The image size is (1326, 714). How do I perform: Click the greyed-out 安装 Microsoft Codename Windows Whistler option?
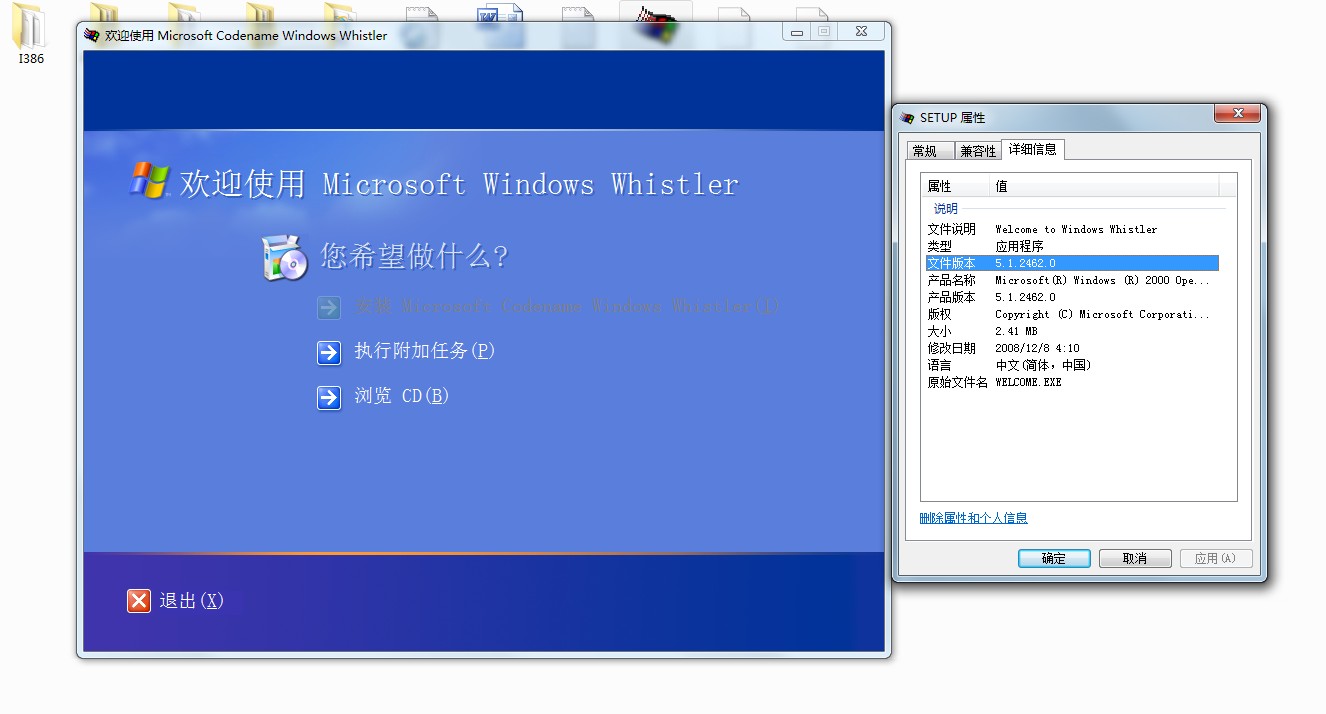coord(567,306)
